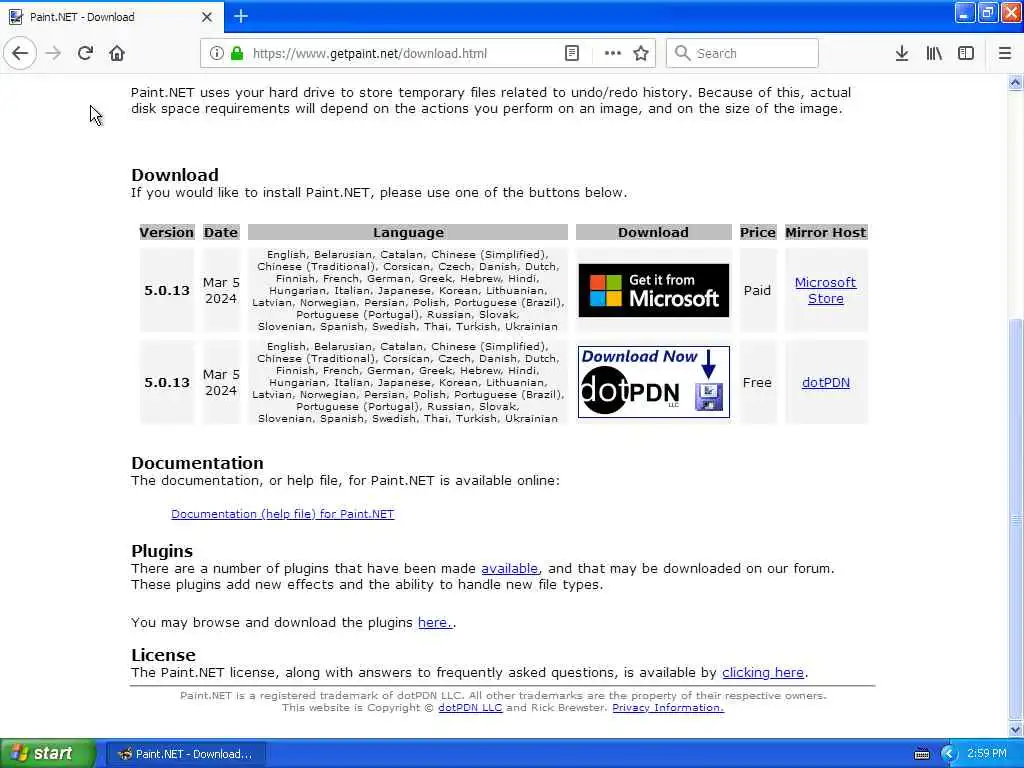Open the dotPDN LLC footer link
The image size is (1024, 768).
(x=470, y=708)
